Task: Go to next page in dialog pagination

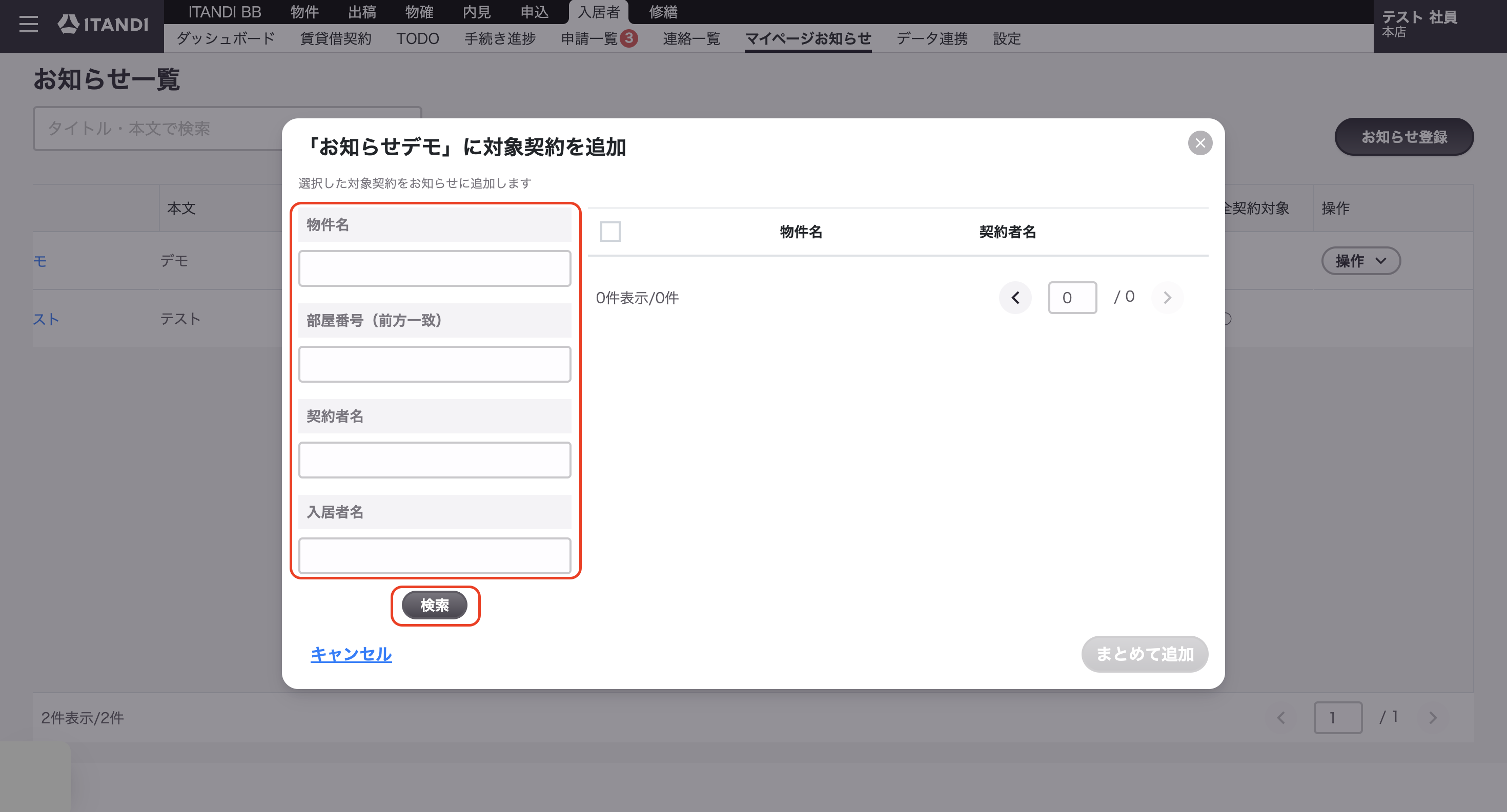Action: click(x=1167, y=298)
